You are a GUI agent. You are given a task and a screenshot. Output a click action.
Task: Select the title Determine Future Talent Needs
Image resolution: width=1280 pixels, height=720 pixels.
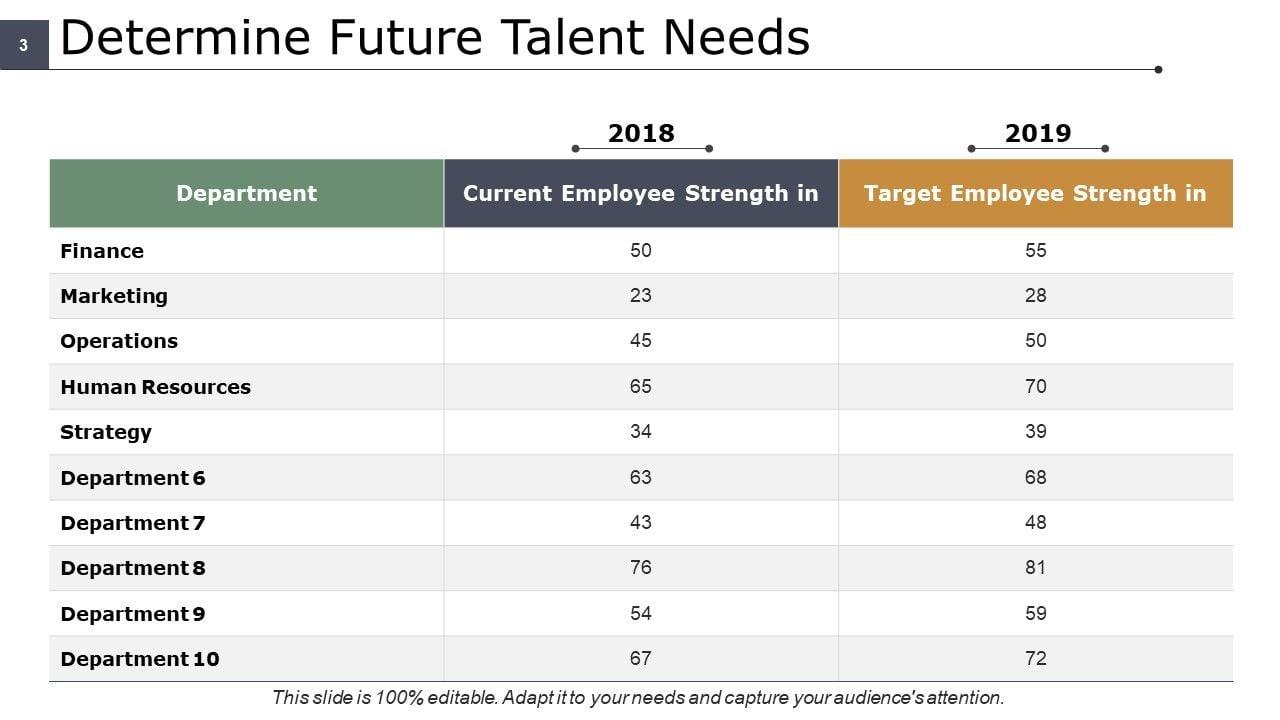435,38
